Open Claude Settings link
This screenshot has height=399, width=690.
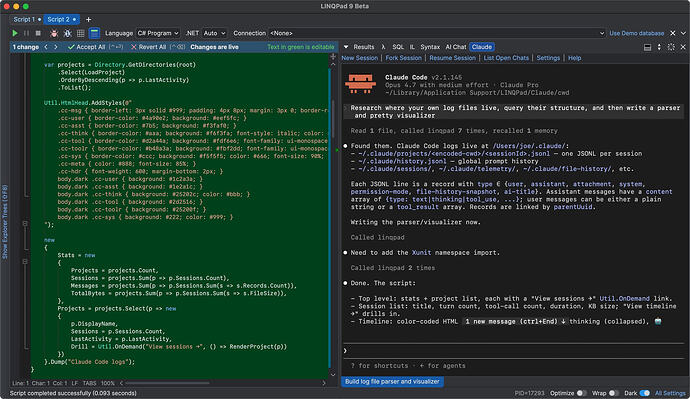(548, 58)
